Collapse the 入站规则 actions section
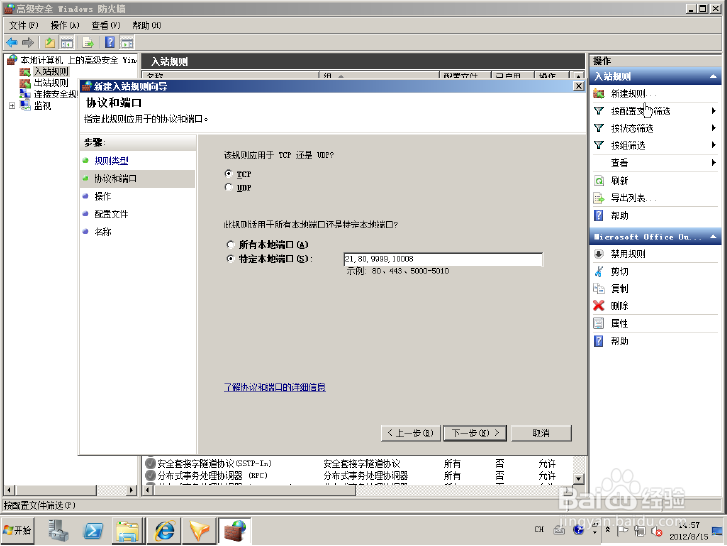 pyautogui.click(x=713, y=76)
